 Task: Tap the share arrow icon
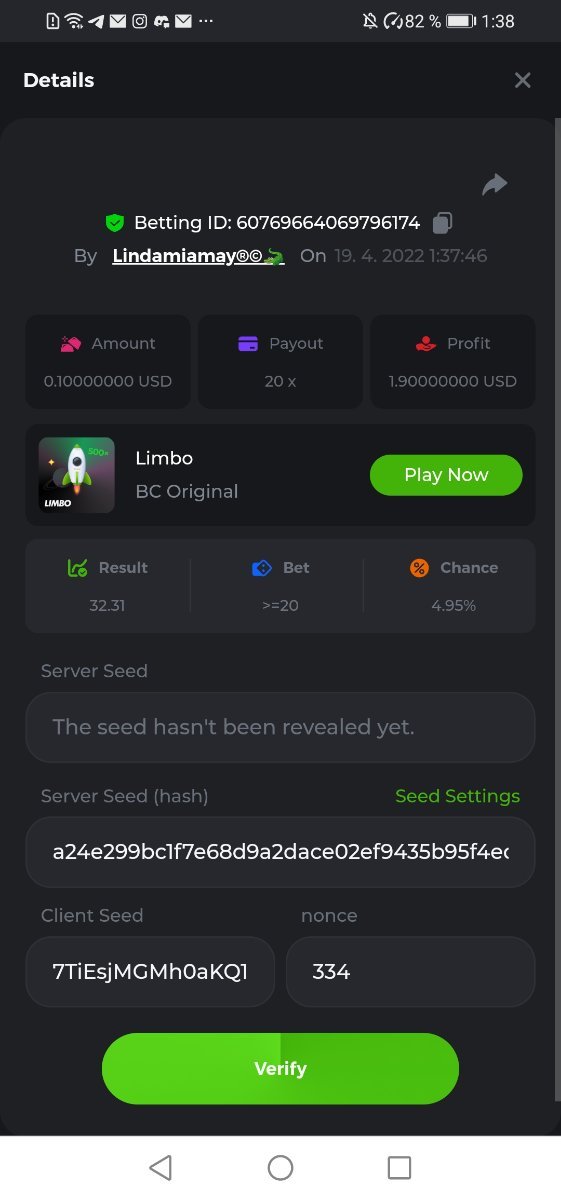pyautogui.click(x=495, y=184)
